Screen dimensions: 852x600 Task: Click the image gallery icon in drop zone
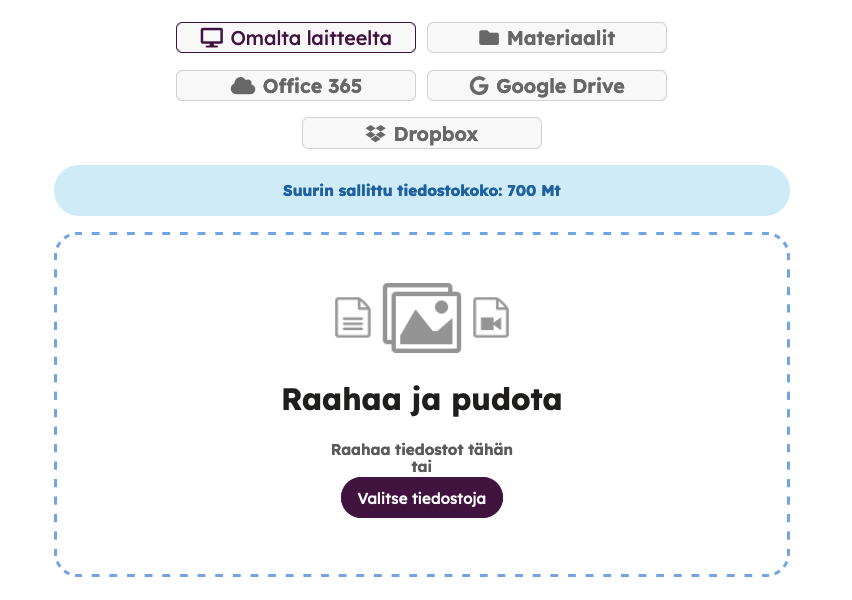(422, 317)
